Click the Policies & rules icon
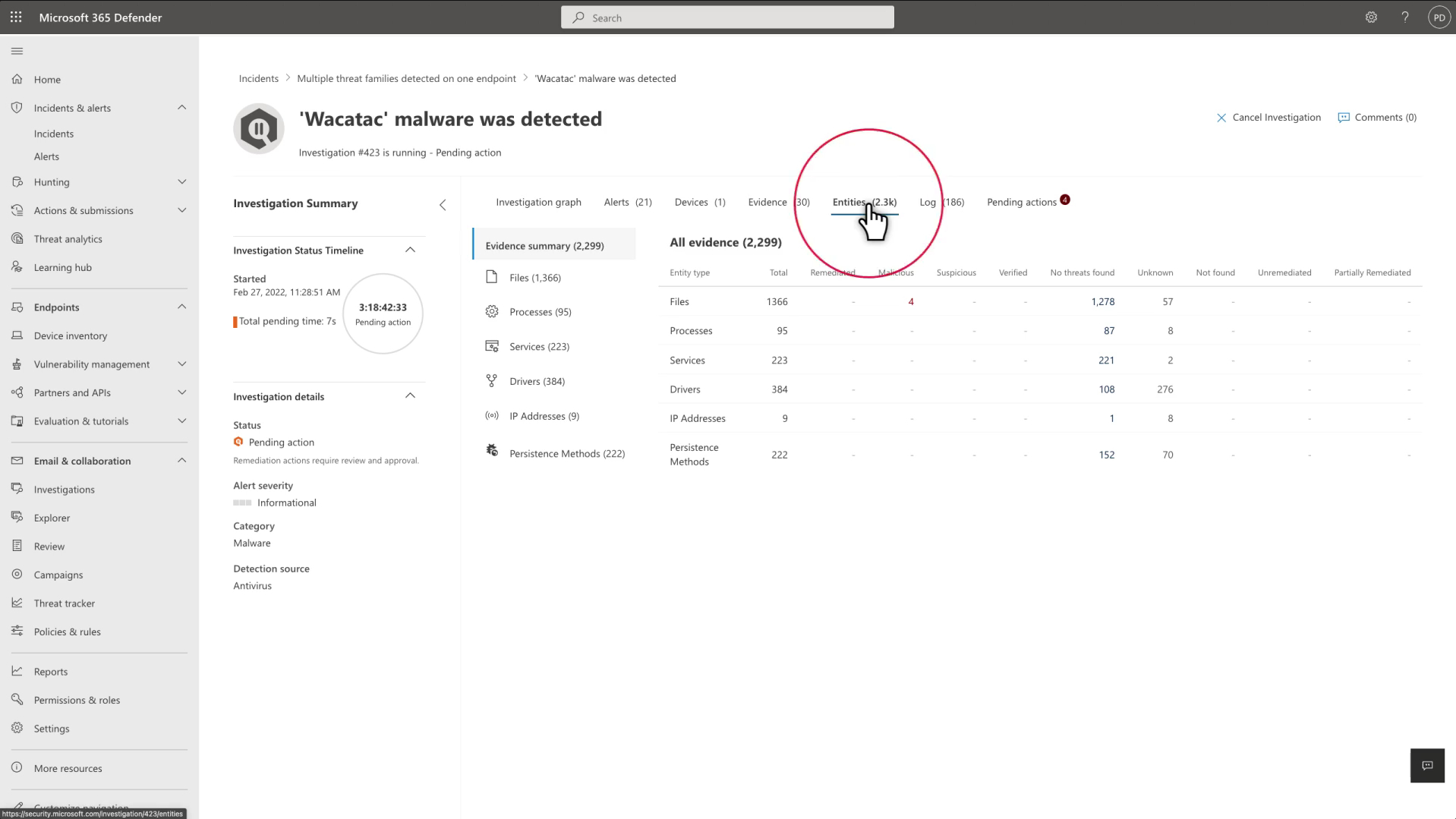This screenshot has width=1456, height=819. pyautogui.click(x=17, y=632)
